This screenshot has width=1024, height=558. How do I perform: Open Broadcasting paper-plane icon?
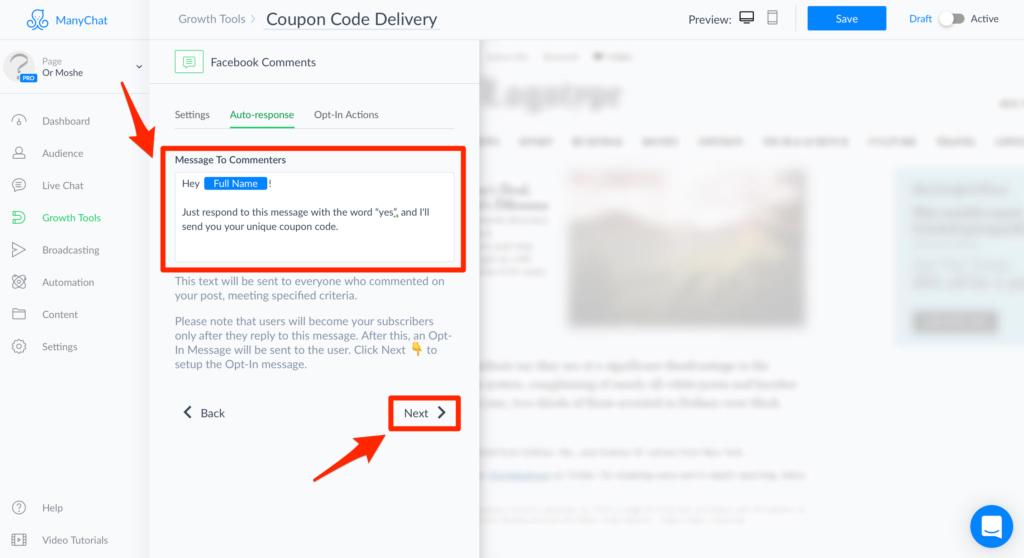[x=18, y=250]
